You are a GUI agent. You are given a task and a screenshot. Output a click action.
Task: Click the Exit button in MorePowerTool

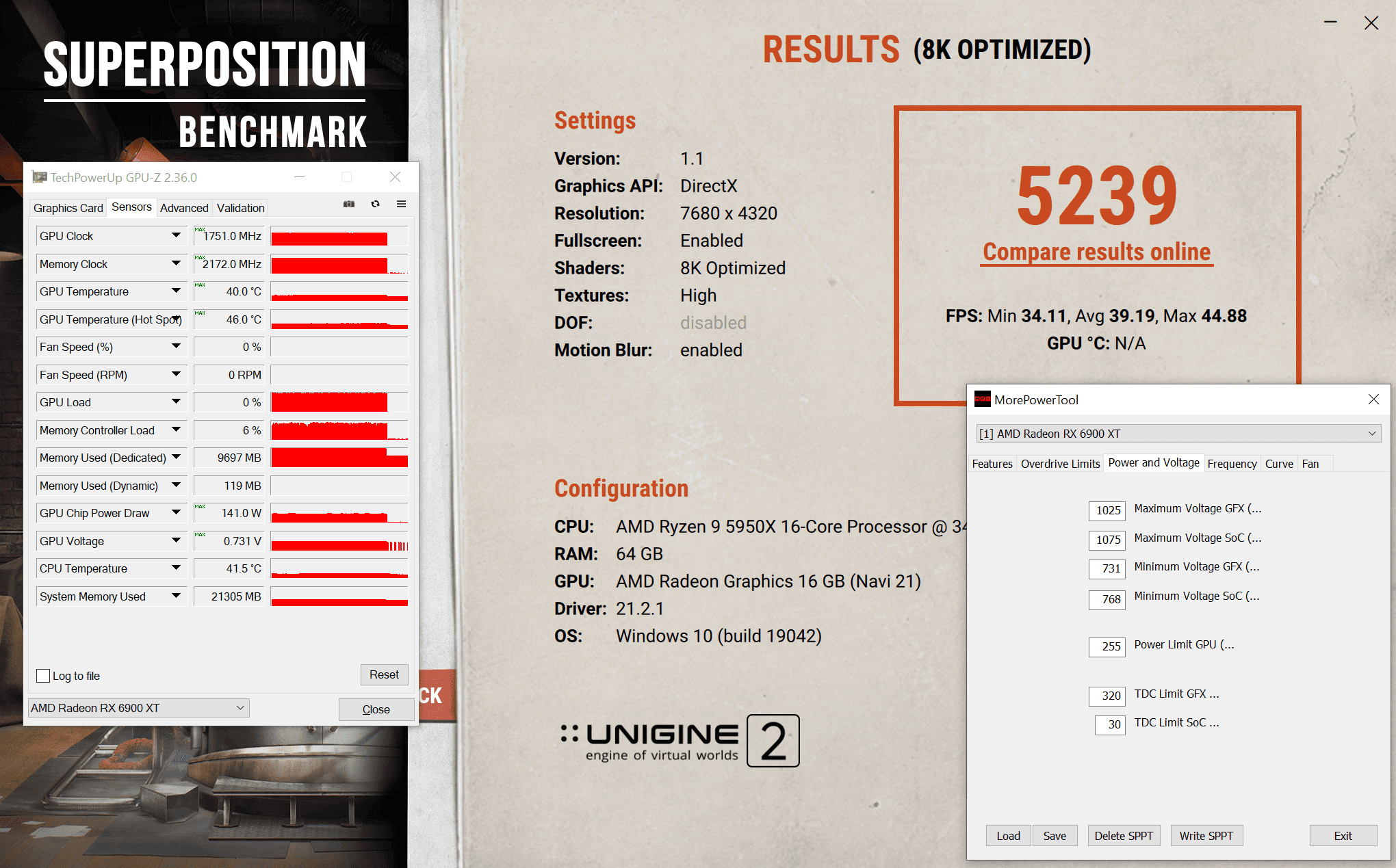click(1343, 836)
